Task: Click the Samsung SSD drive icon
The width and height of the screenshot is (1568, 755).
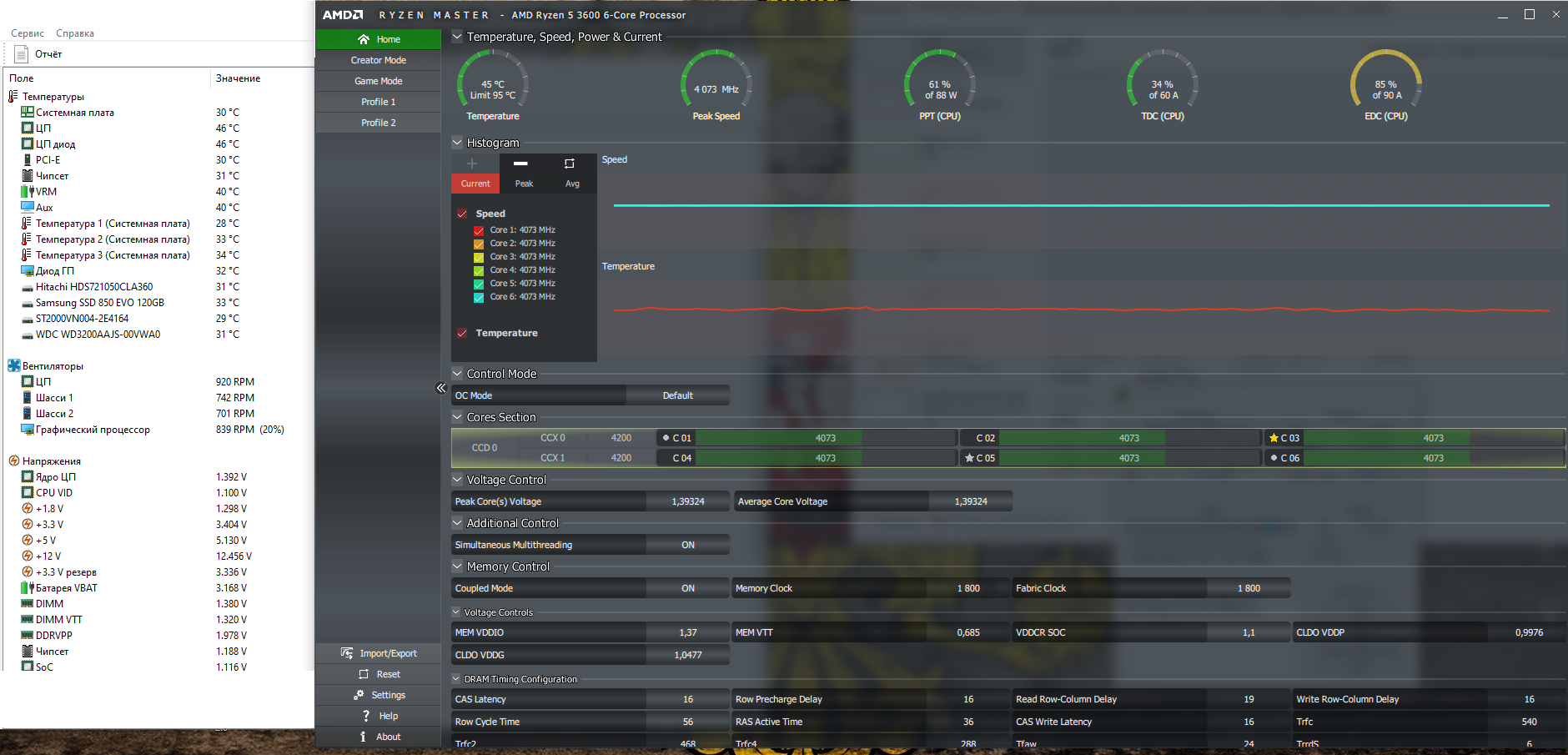Action: coord(28,303)
